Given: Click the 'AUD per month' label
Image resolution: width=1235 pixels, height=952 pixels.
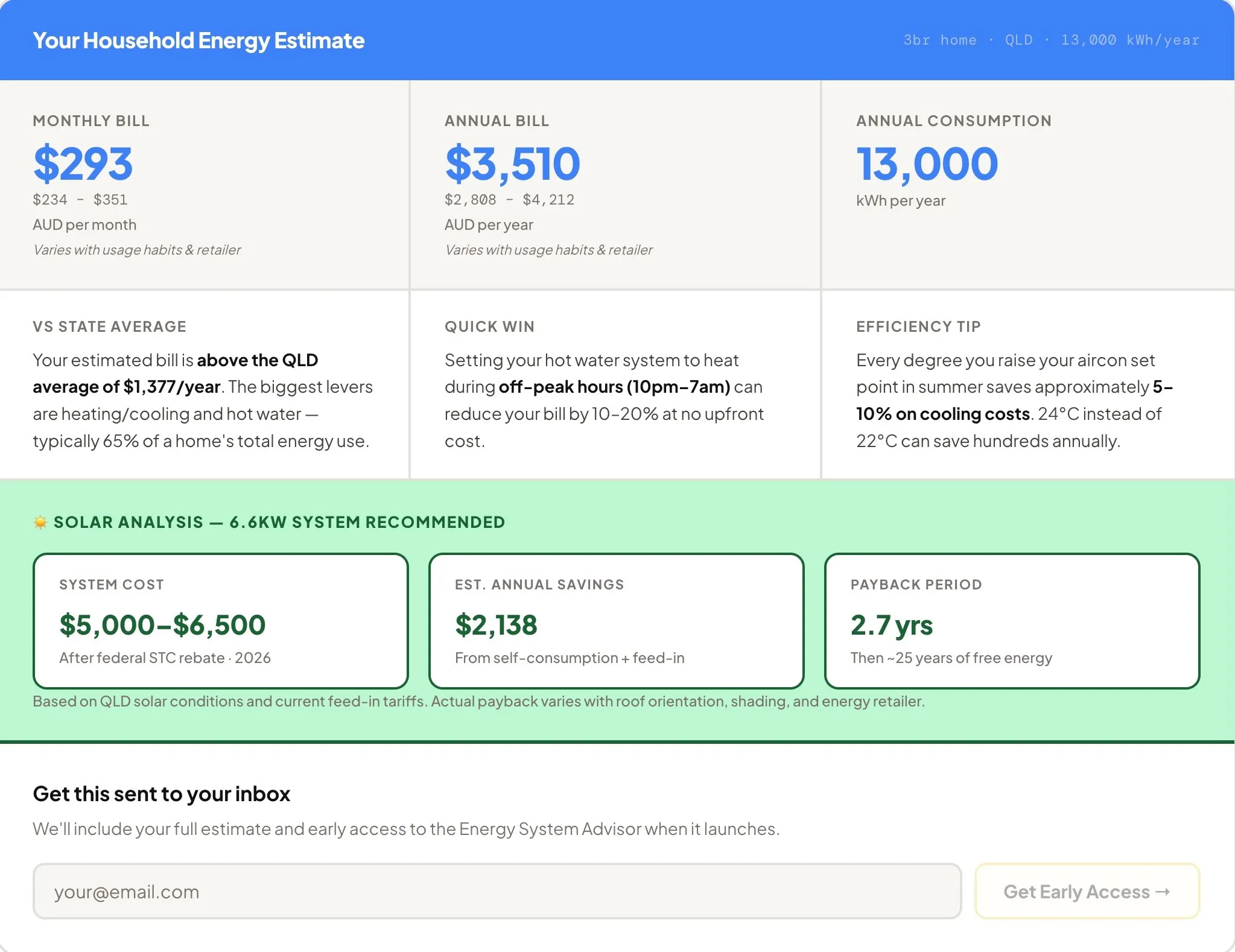Looking at the screenshot, I should coord(84,225).
